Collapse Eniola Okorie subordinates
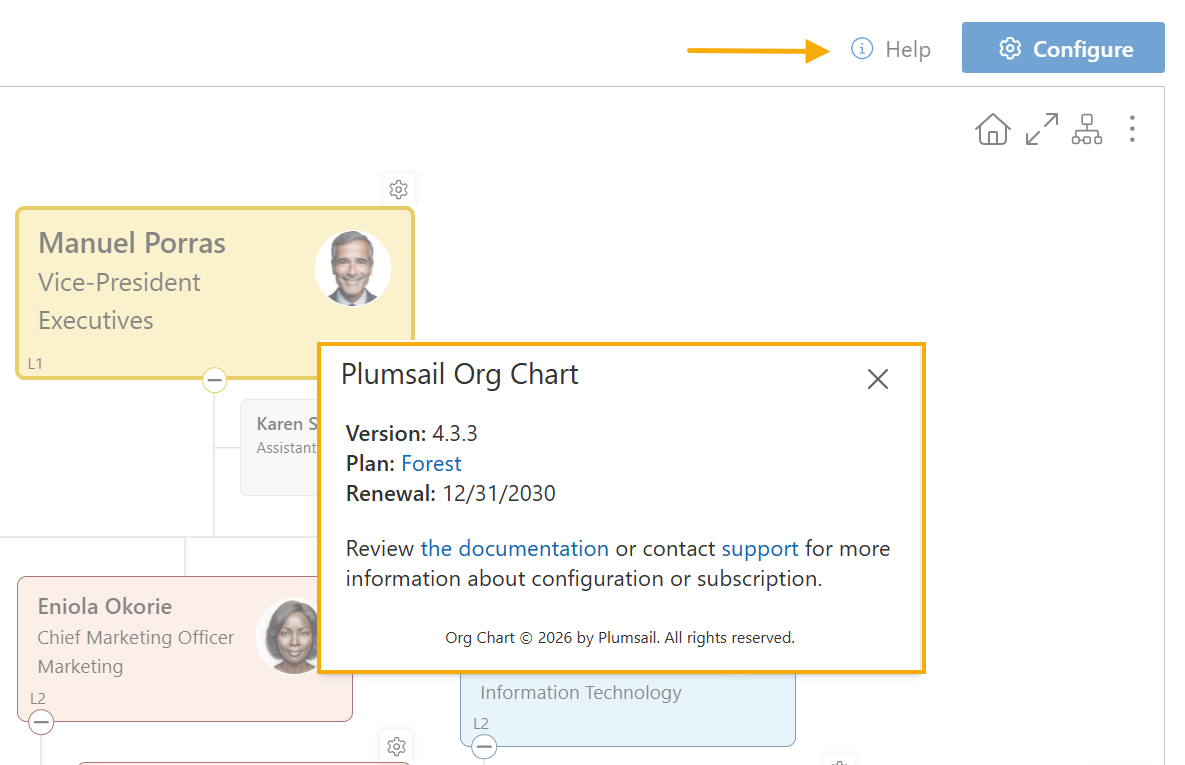 click(41, 723)
